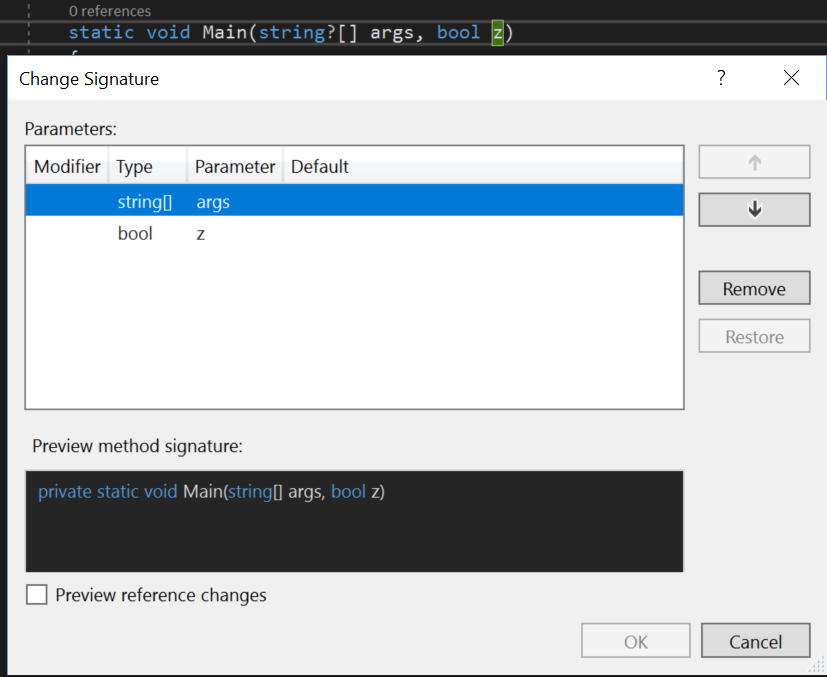Confirm changes with the OK button

pos(635,640)
